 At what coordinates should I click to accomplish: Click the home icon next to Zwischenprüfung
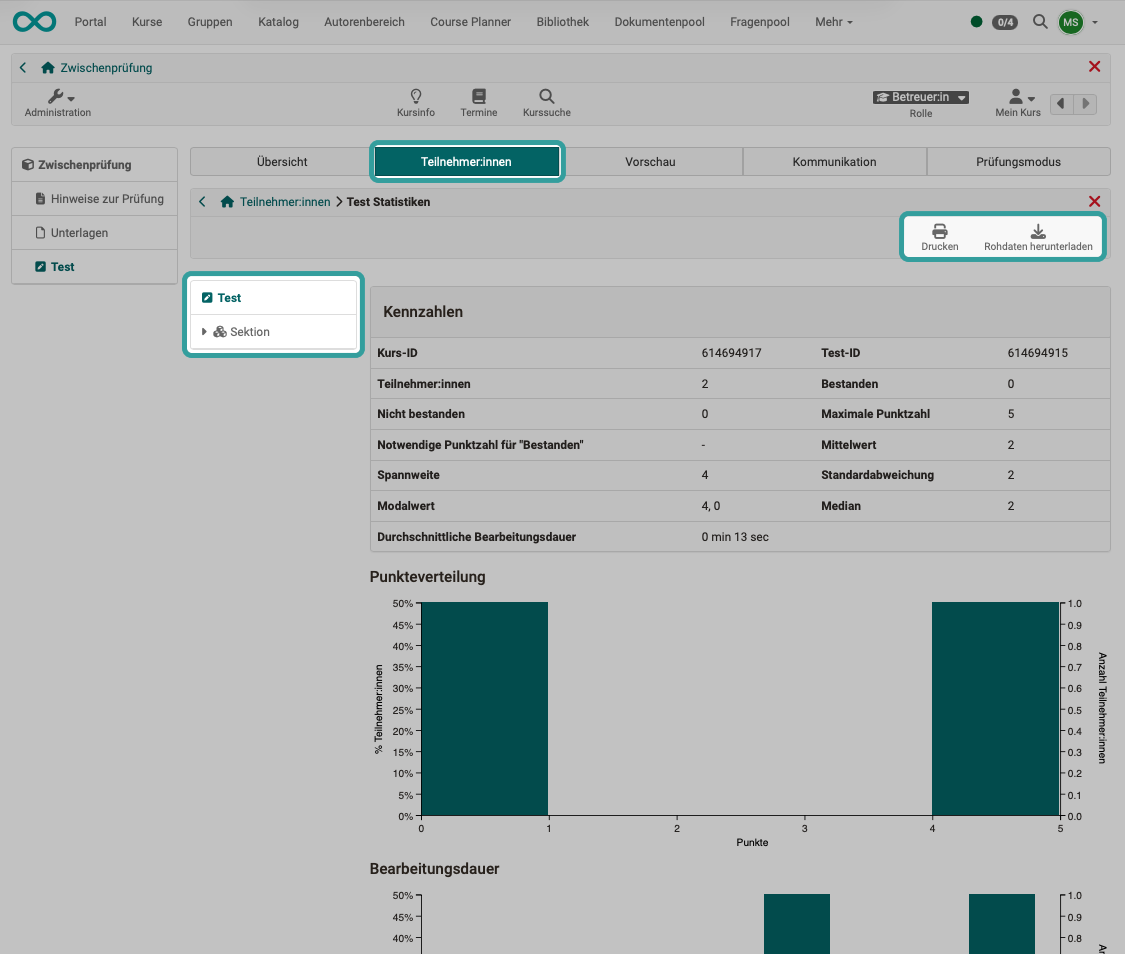[x=47, y=67]
